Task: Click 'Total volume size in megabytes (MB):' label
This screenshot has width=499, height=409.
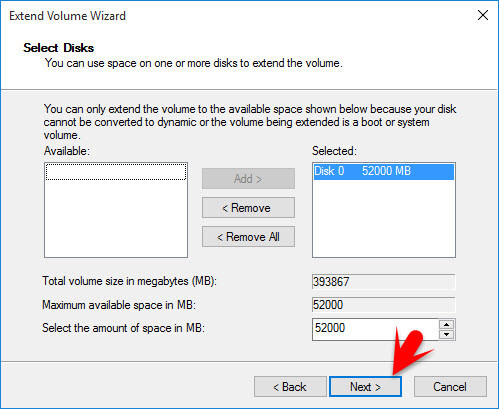Action: pos(129,281)
